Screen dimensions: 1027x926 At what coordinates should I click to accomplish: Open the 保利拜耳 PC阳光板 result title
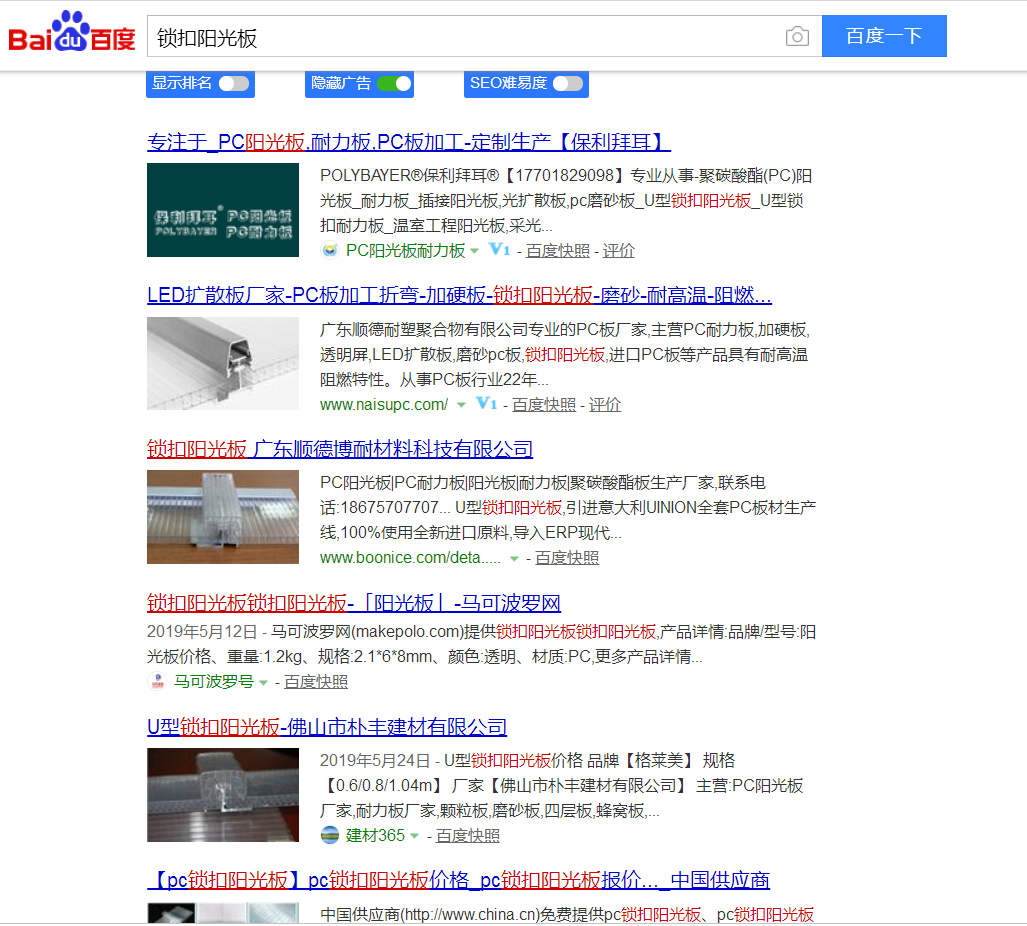(x=409, y=142)
